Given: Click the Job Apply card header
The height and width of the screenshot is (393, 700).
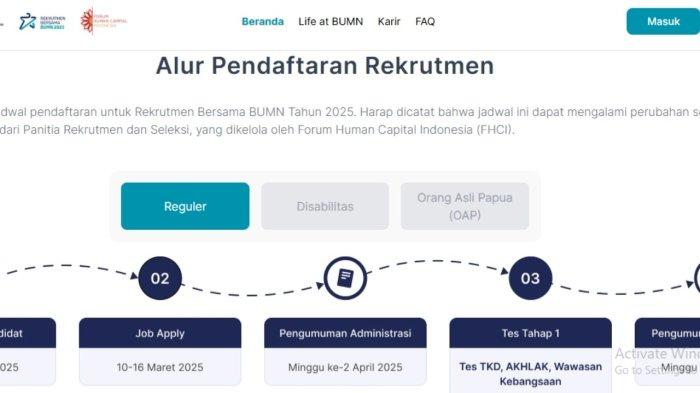Looking at the screenshot, I should point(160,333).
